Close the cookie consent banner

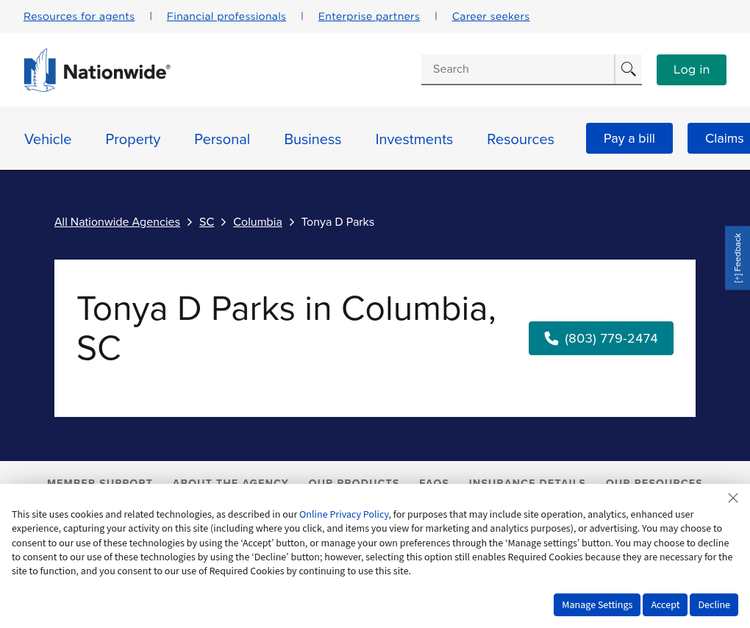[x=733, y=498]
